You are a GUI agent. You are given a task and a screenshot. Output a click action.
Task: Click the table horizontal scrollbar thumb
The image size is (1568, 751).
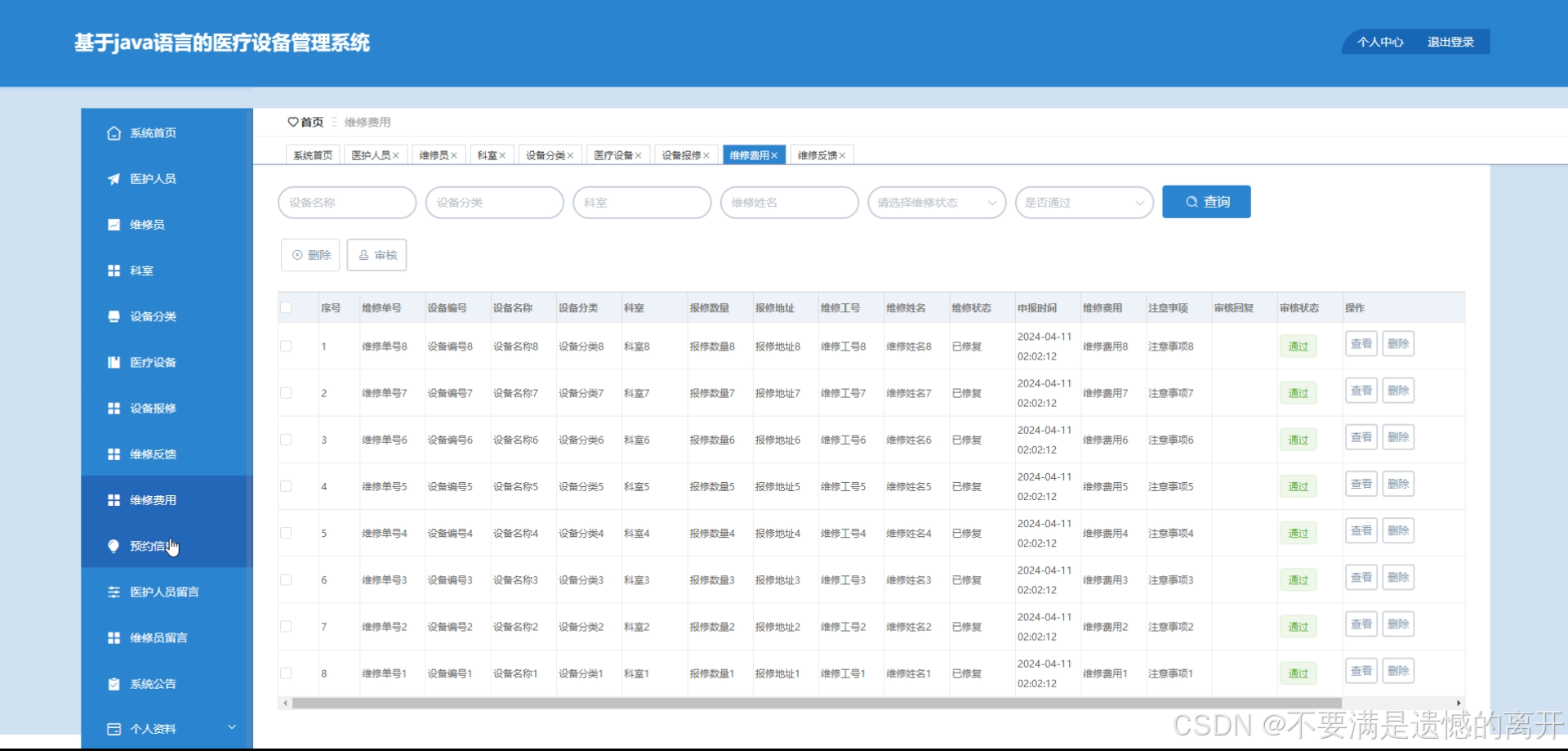(x=817, y=703)
